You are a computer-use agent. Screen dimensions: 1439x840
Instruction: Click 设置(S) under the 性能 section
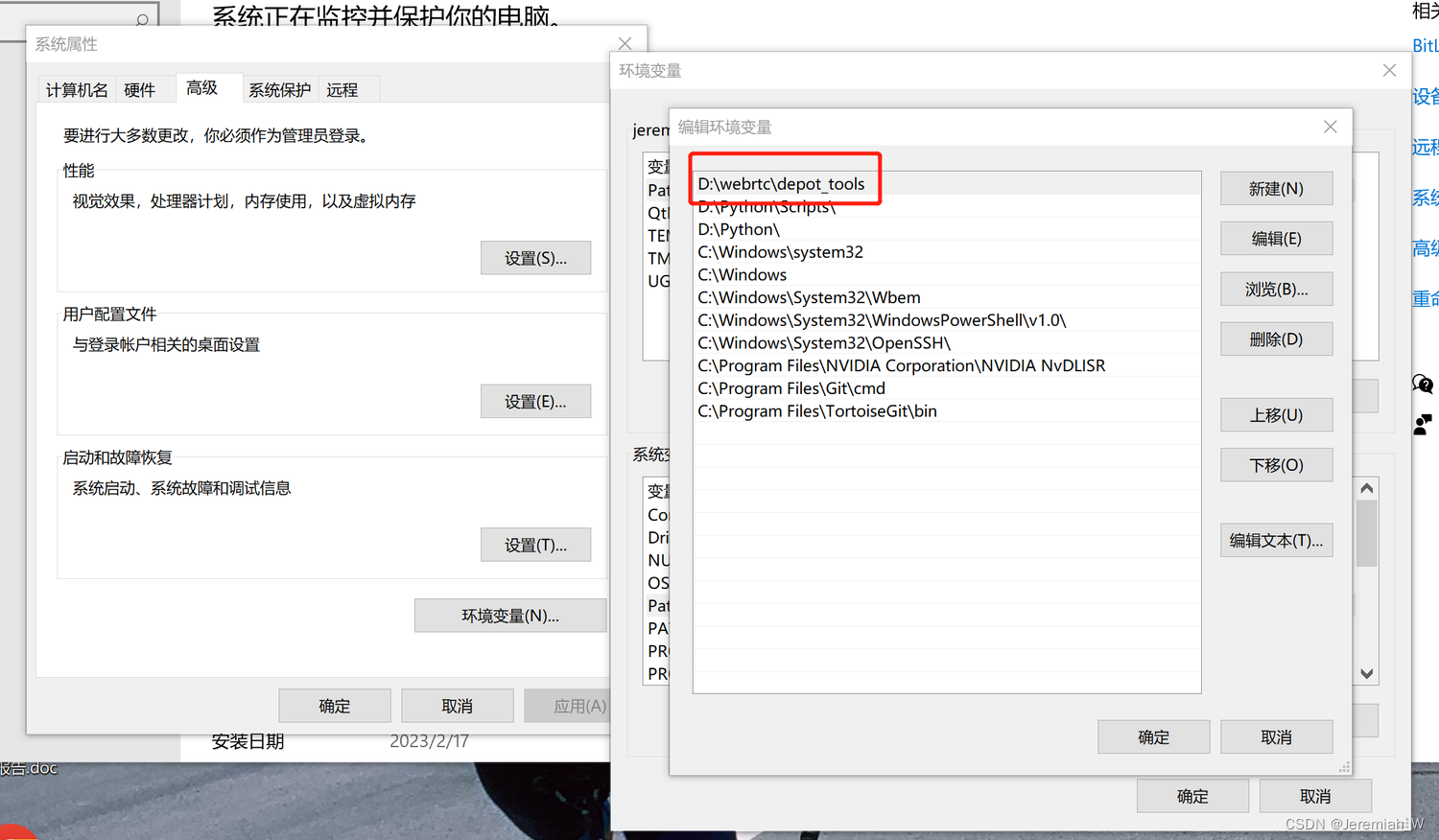535,257
